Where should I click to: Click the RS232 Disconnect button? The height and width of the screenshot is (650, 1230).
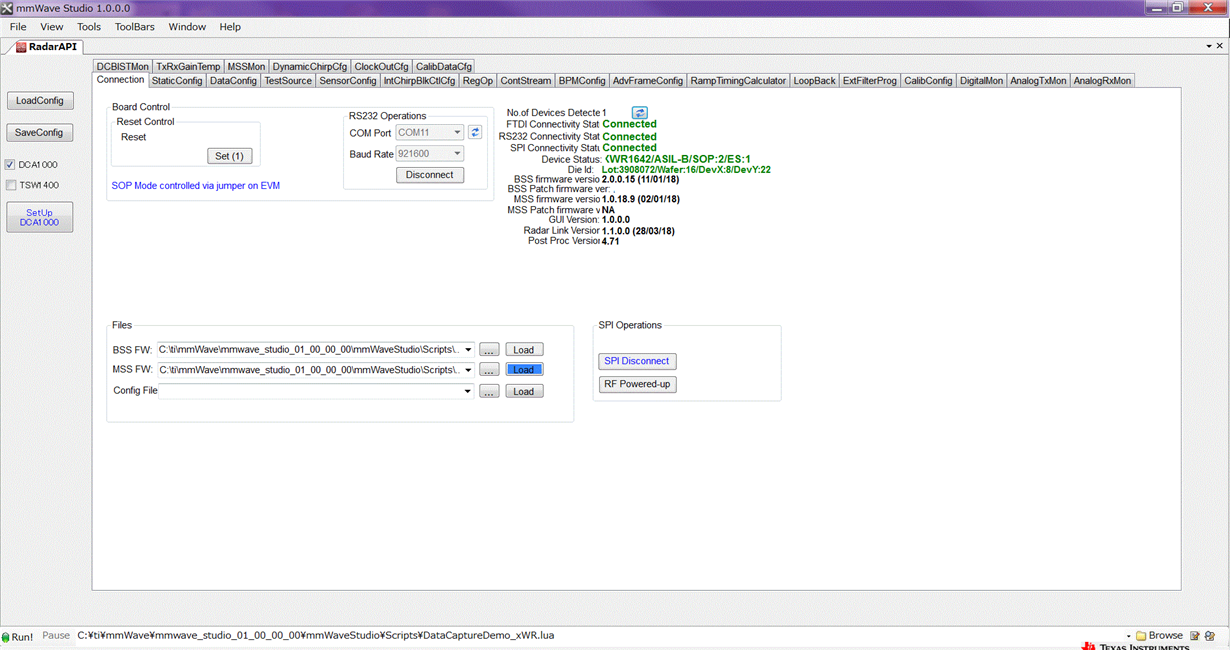pos(430,175)
